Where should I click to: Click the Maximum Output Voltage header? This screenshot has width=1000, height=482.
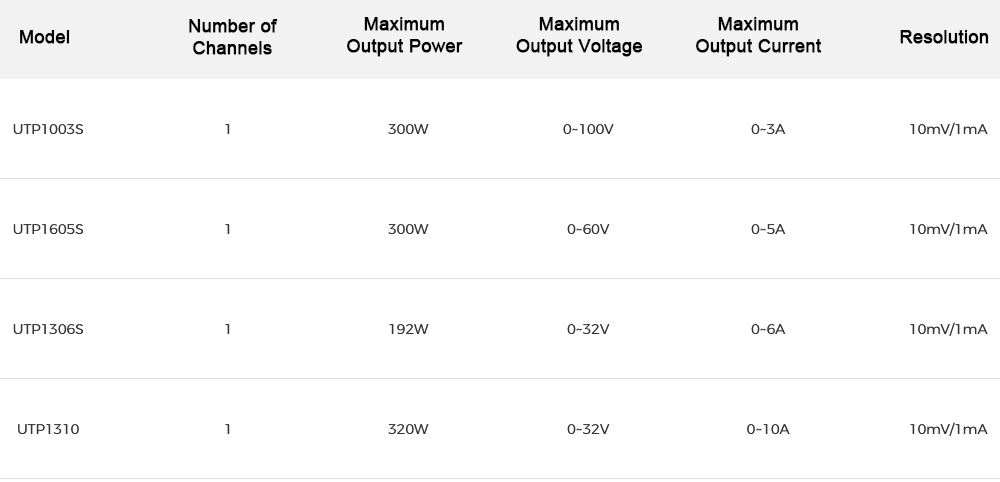tap(579, 36)
